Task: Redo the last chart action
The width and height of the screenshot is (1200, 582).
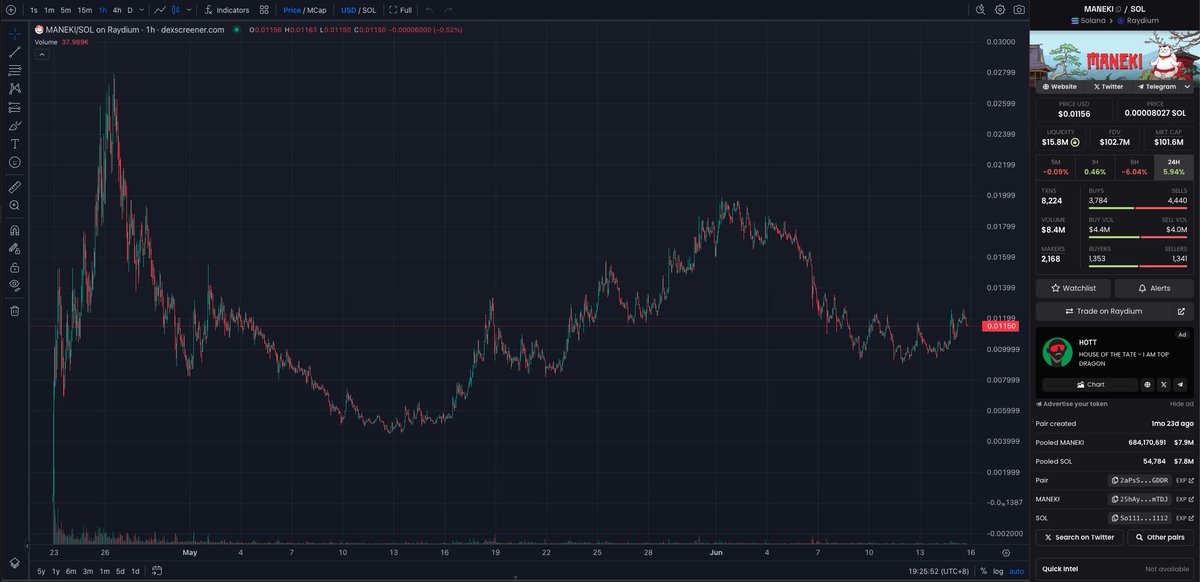Action: point(448,10)
